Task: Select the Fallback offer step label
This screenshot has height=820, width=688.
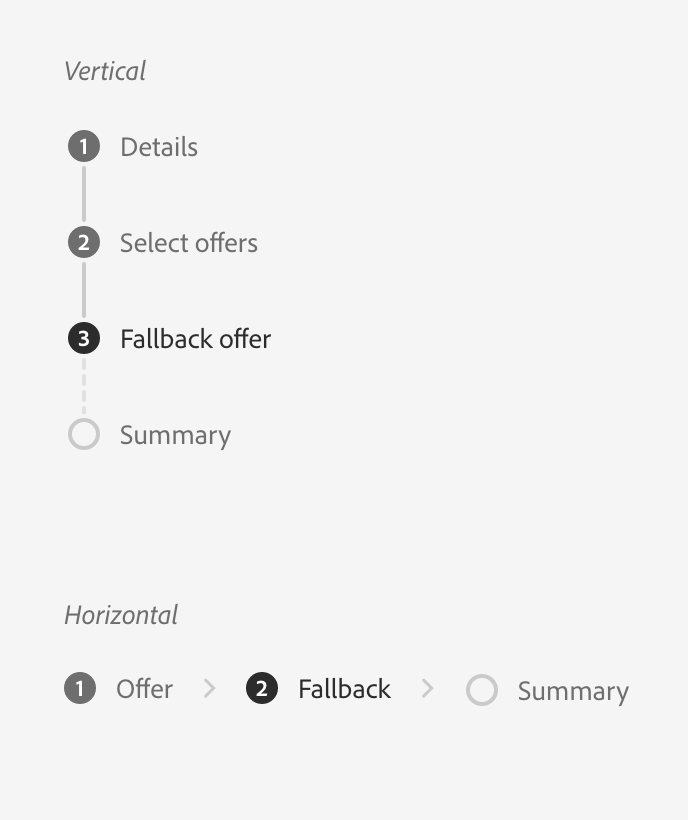Action: pos(196,339)
